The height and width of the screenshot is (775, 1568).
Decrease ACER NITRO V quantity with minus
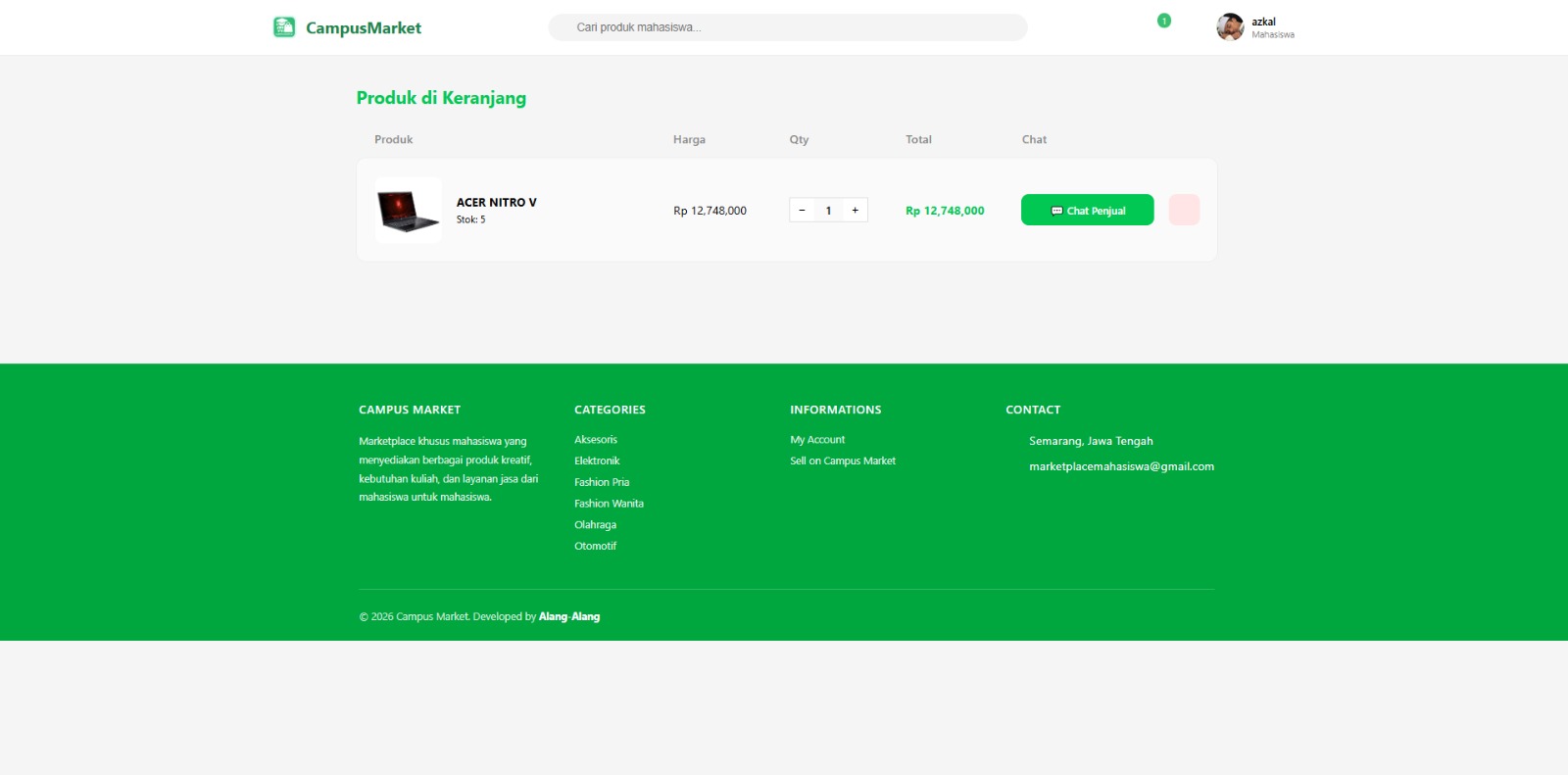802,211
